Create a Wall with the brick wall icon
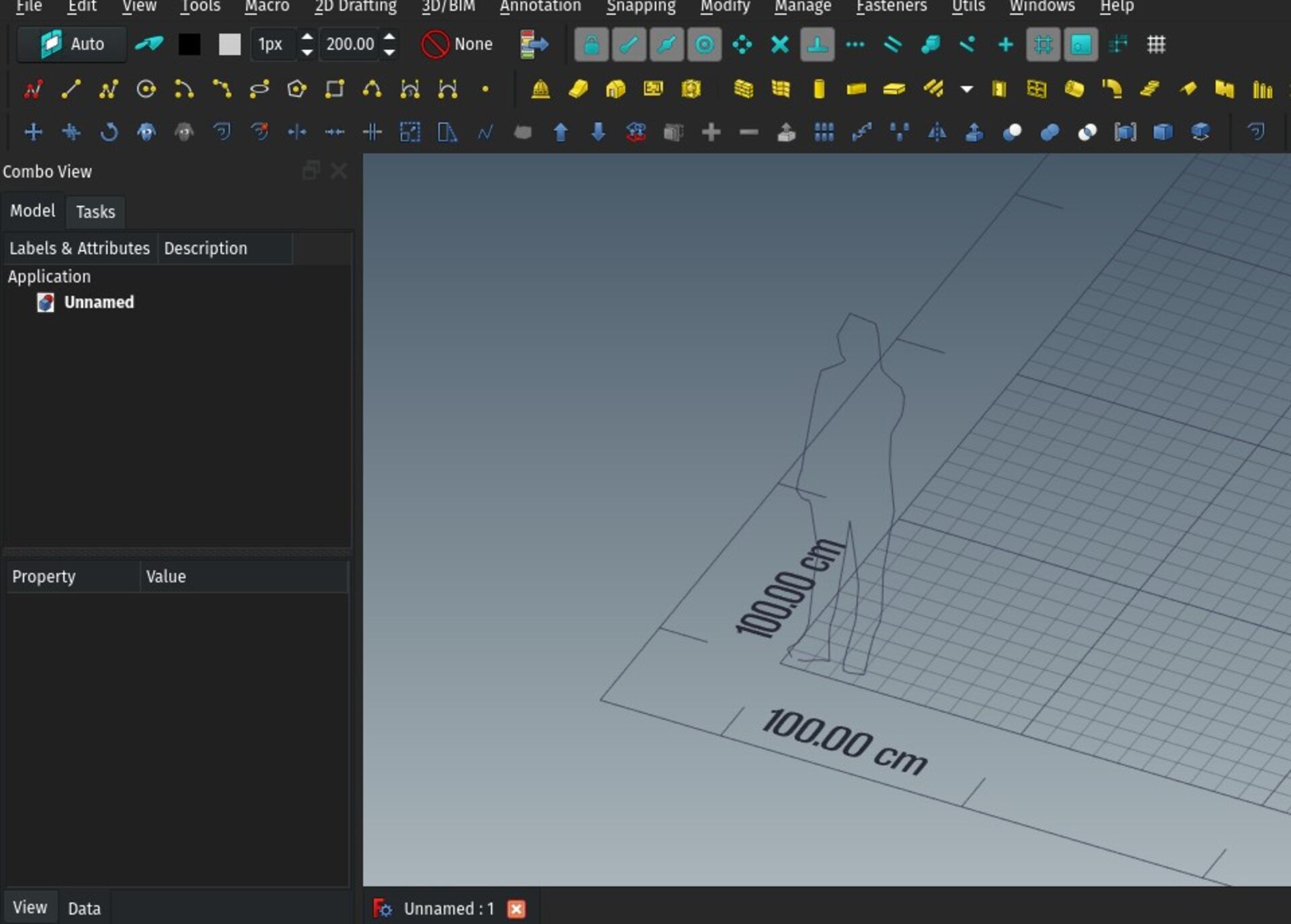The image size is (1291, 924). [x=743, y=89]
